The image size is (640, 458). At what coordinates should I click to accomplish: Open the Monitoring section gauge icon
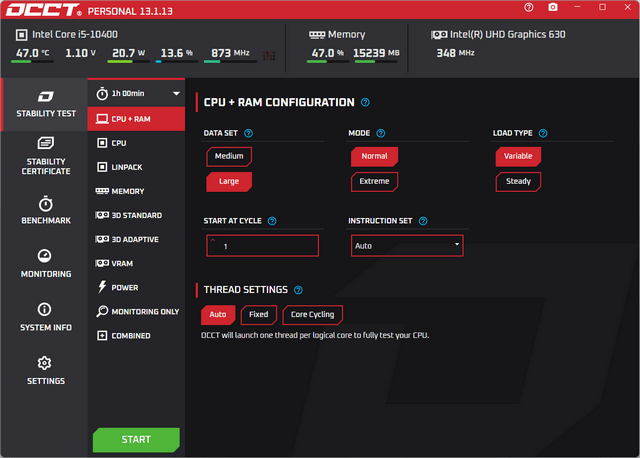click(45, 256)
